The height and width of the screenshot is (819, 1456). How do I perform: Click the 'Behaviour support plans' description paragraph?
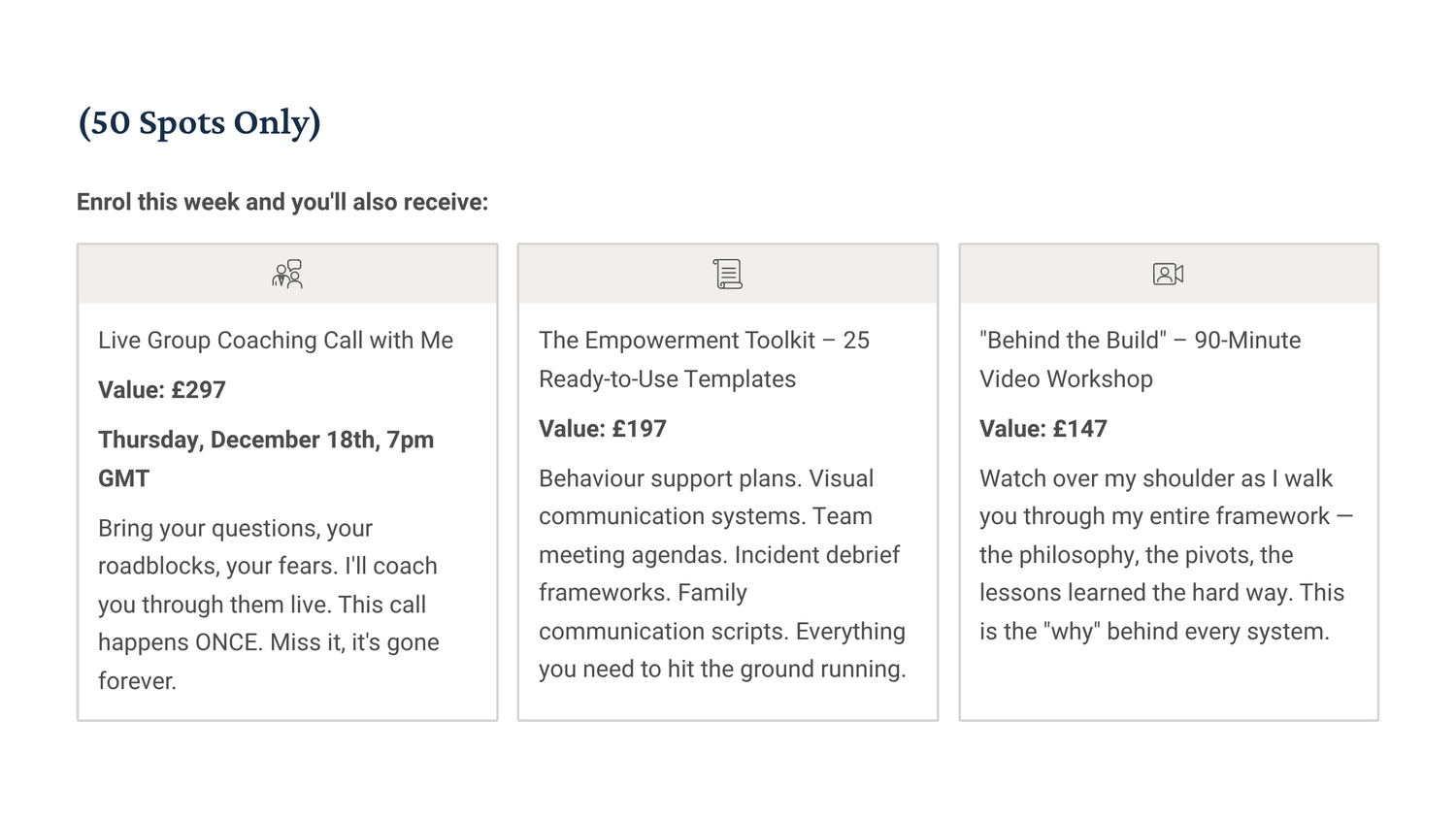723,573
